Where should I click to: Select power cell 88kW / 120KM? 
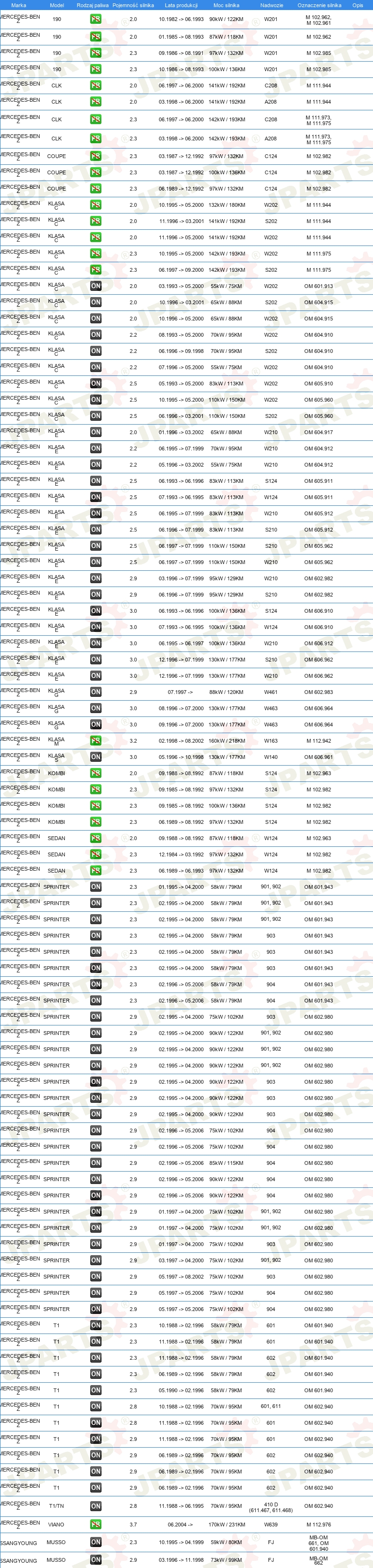[226, 692]
